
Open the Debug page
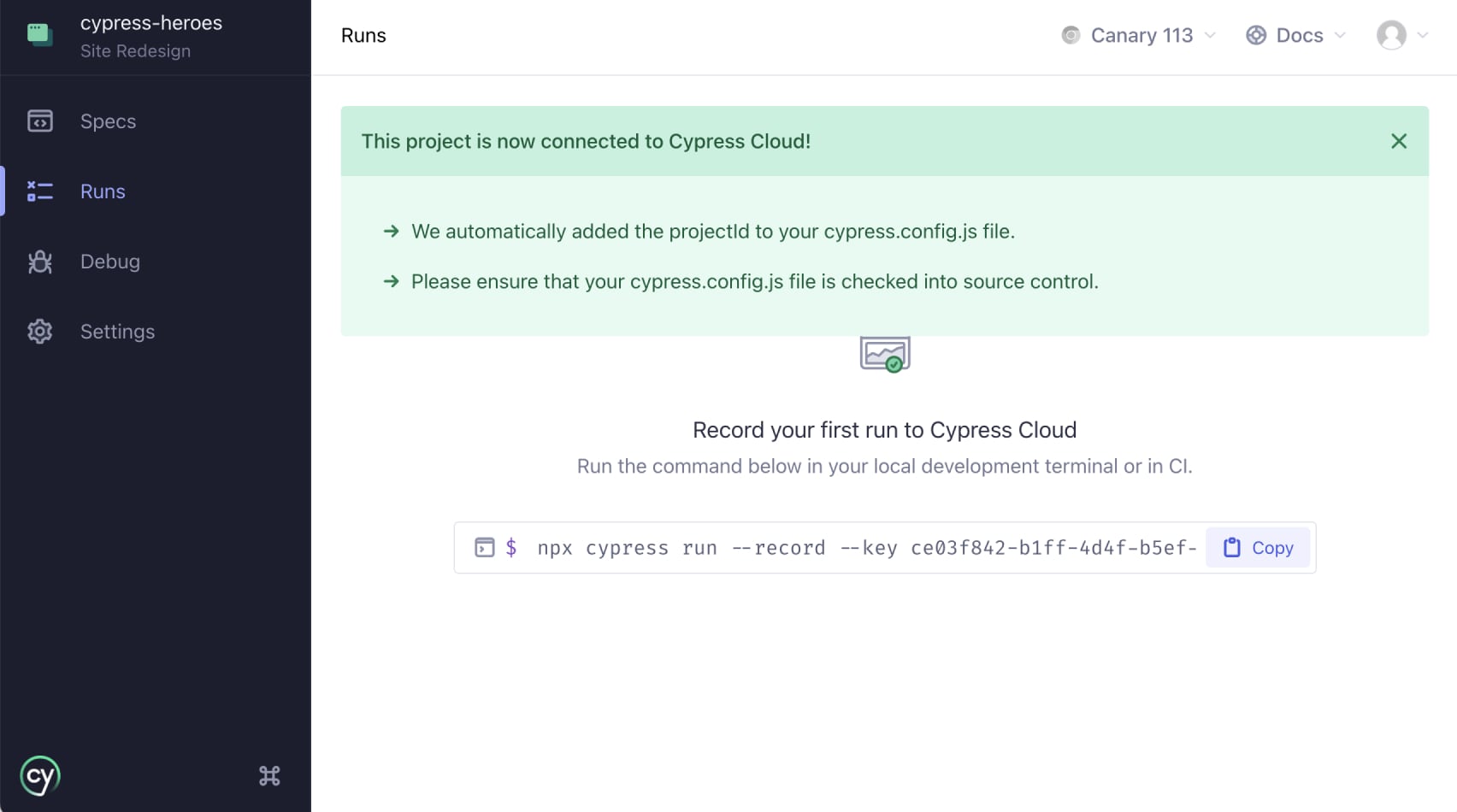coord(110,262)
